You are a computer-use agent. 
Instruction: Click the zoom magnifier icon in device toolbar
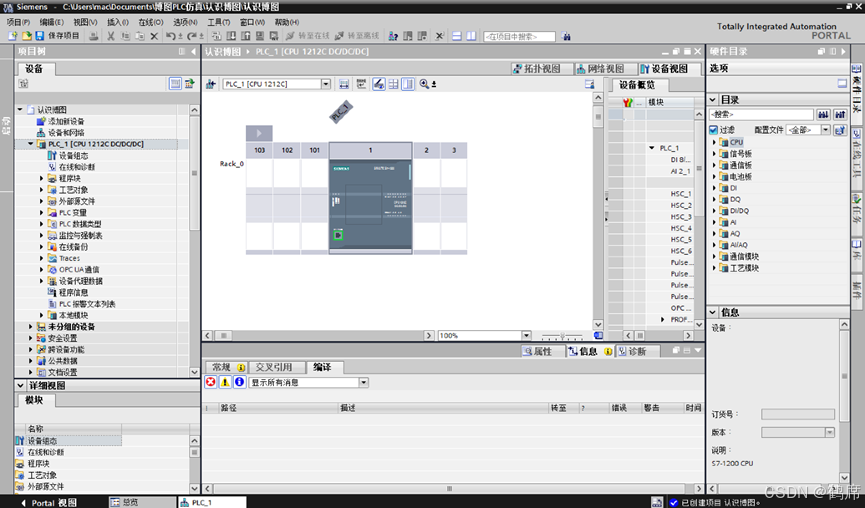[424, 84]
